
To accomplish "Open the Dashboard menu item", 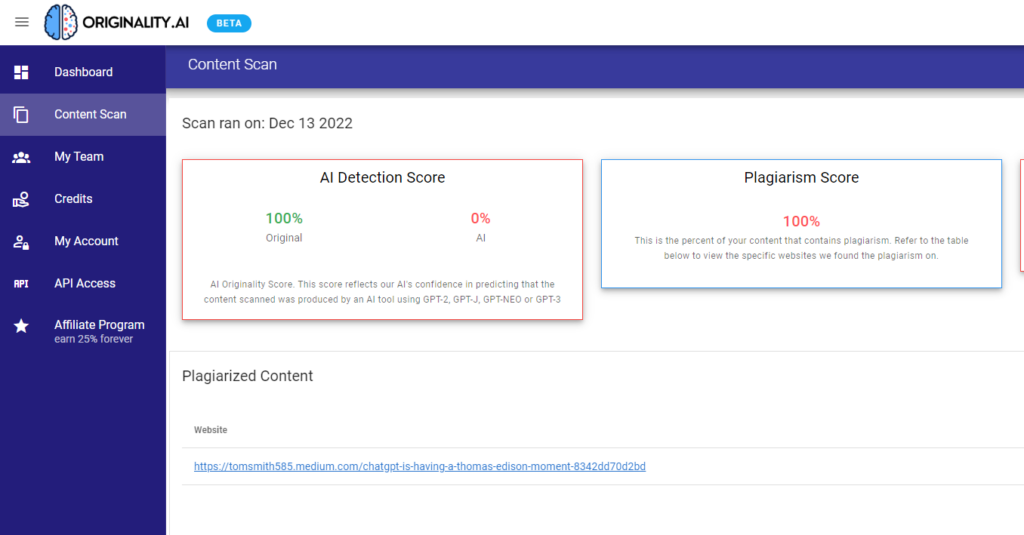I will [x=83, y=72].
